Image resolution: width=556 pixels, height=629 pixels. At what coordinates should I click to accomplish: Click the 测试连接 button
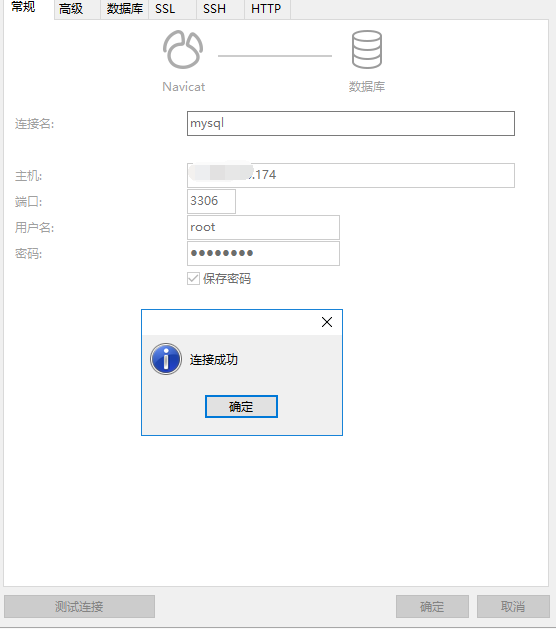pos(79,606)
